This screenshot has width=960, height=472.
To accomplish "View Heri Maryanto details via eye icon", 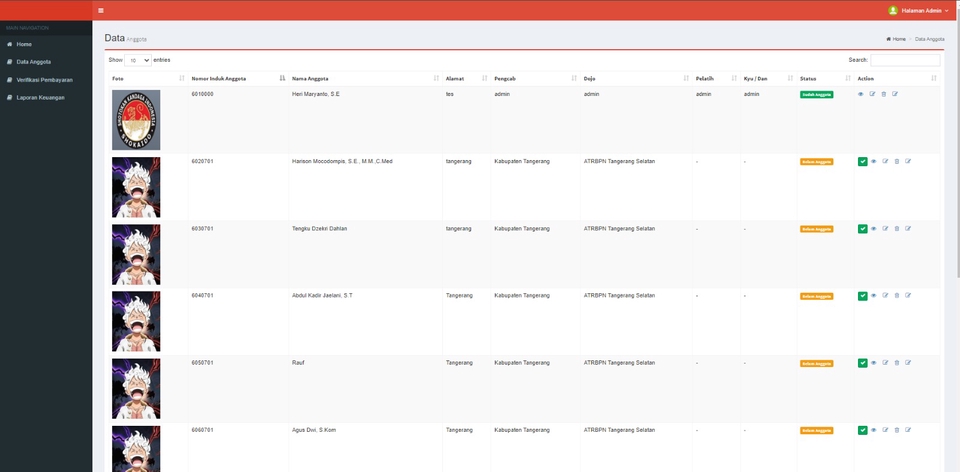I will pyautogui.click(x=861, y=94).
